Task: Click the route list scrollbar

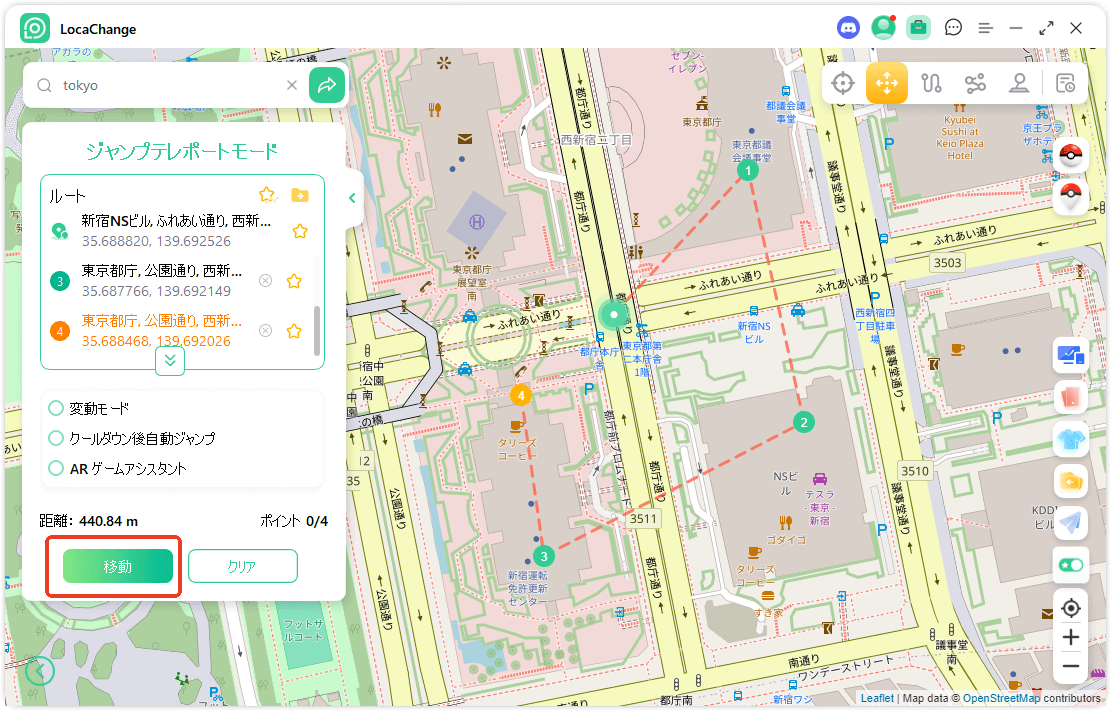Action: 317,330
